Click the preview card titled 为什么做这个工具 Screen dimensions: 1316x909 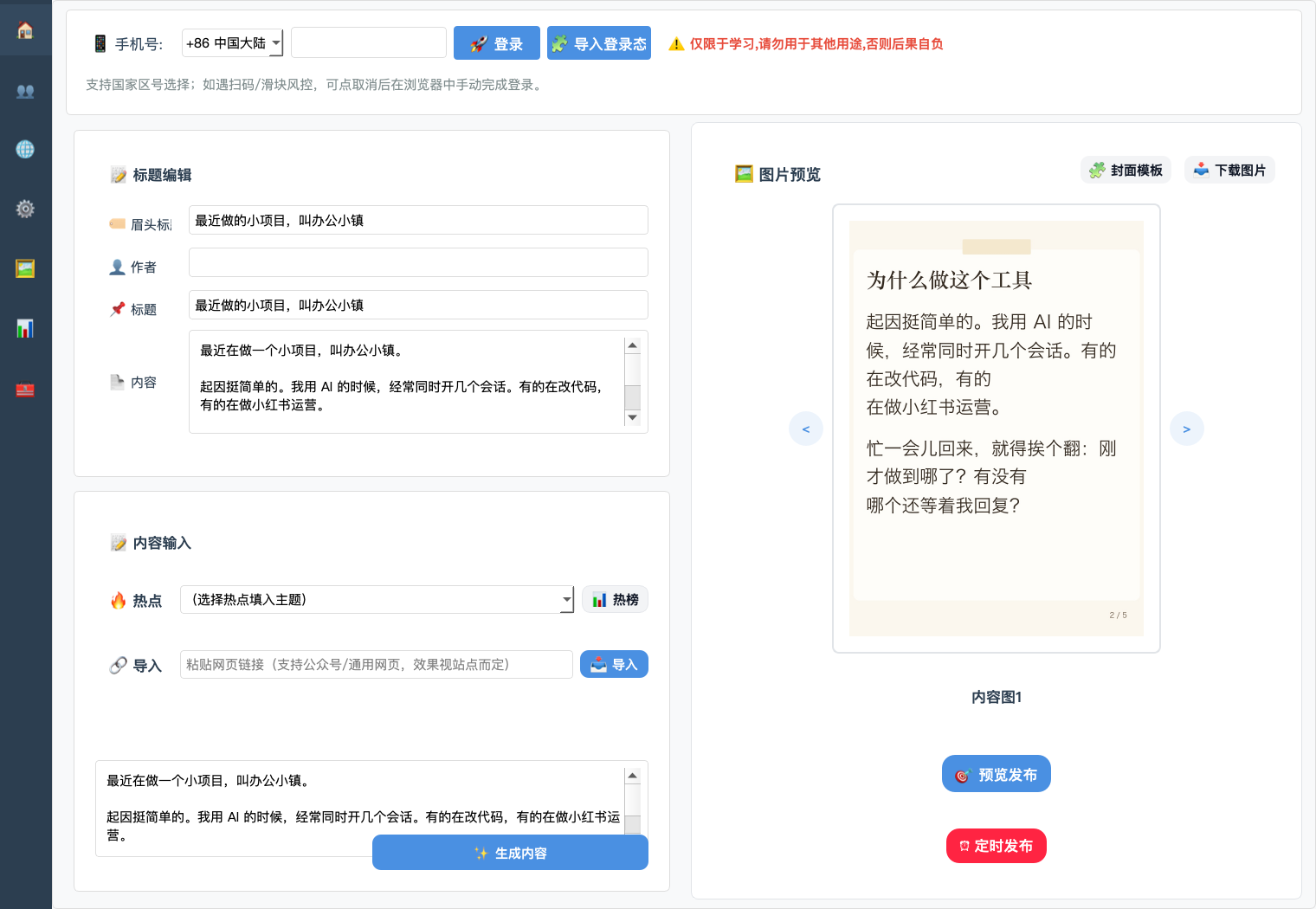(997, 429)
